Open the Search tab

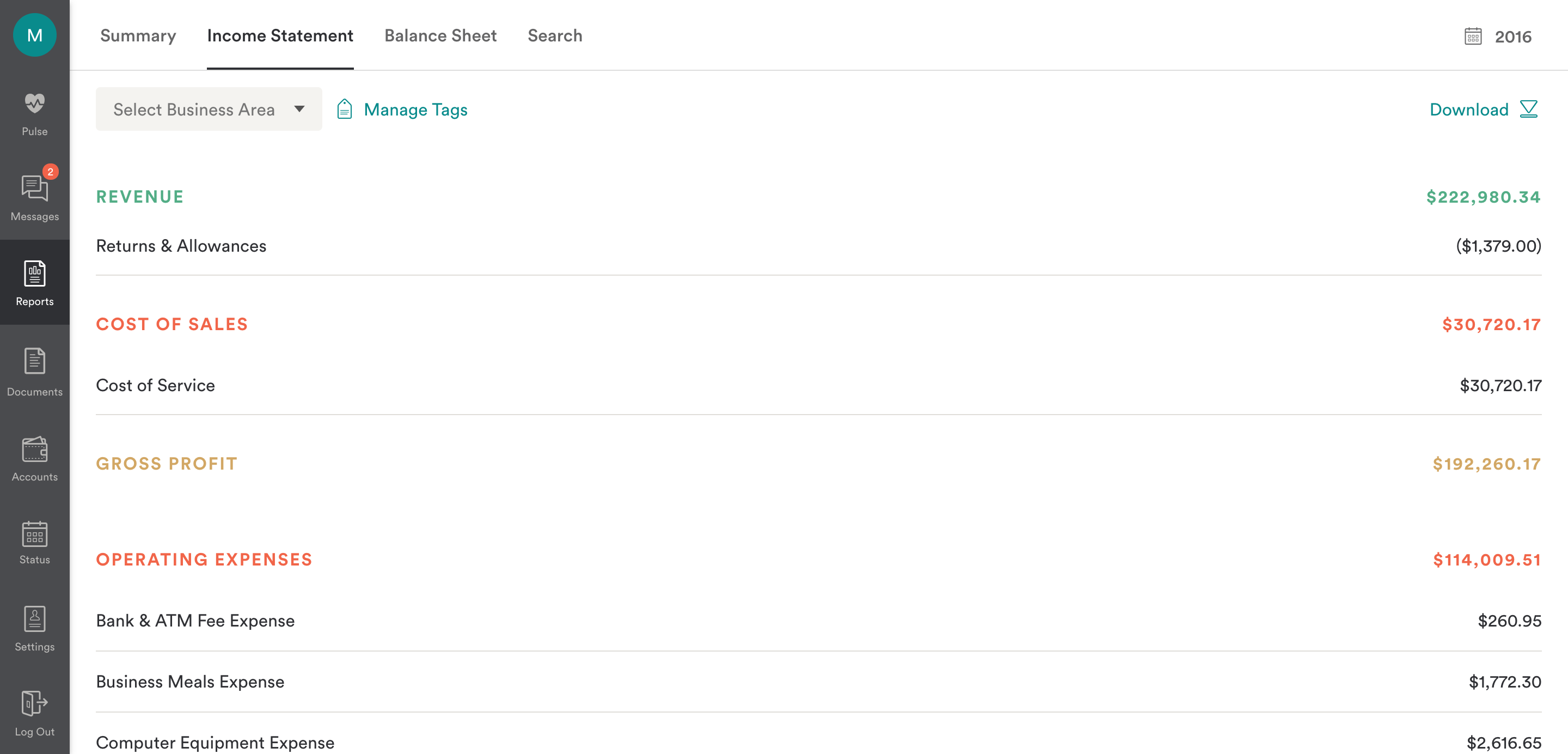[x=555, y=35]
